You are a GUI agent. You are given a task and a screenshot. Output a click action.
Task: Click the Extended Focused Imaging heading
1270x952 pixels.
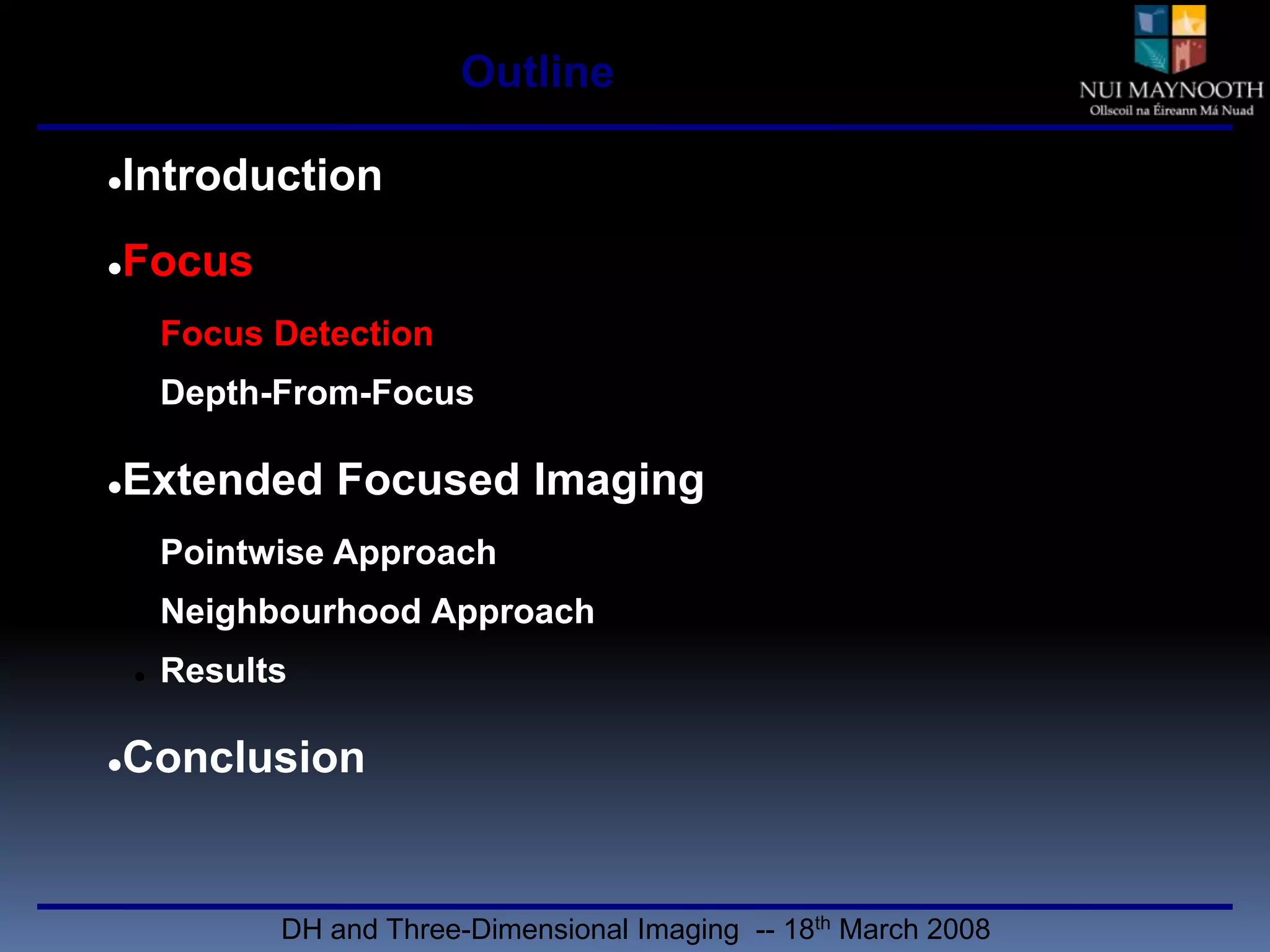click(413, 480)
